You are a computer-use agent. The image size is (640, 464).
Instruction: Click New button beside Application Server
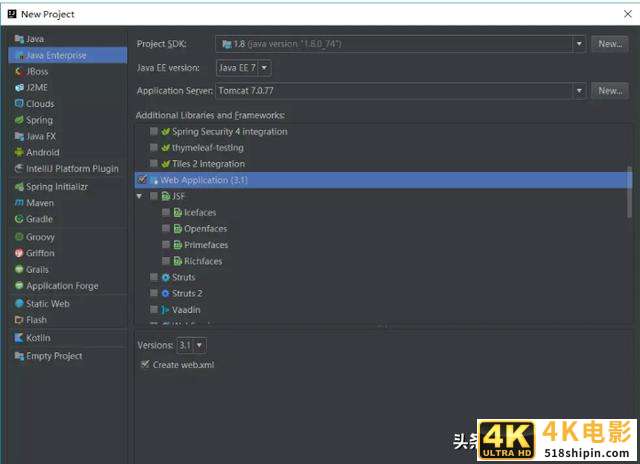coord(610,91)
